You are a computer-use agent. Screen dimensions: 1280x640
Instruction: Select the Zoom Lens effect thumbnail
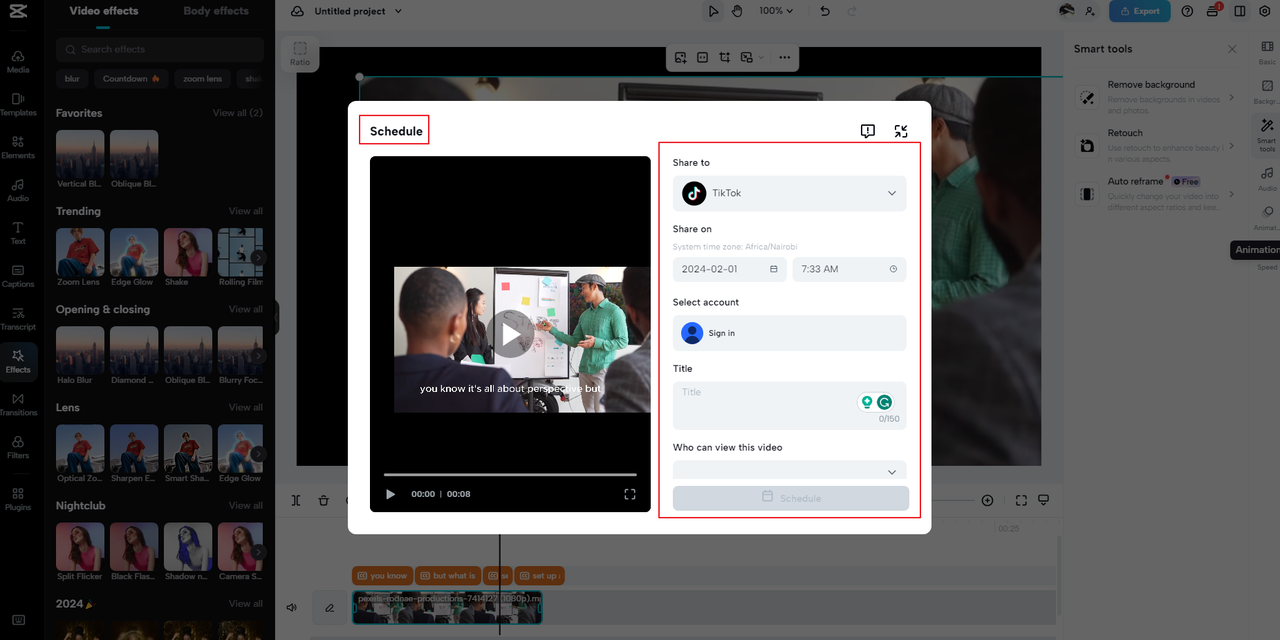[80, 253]
